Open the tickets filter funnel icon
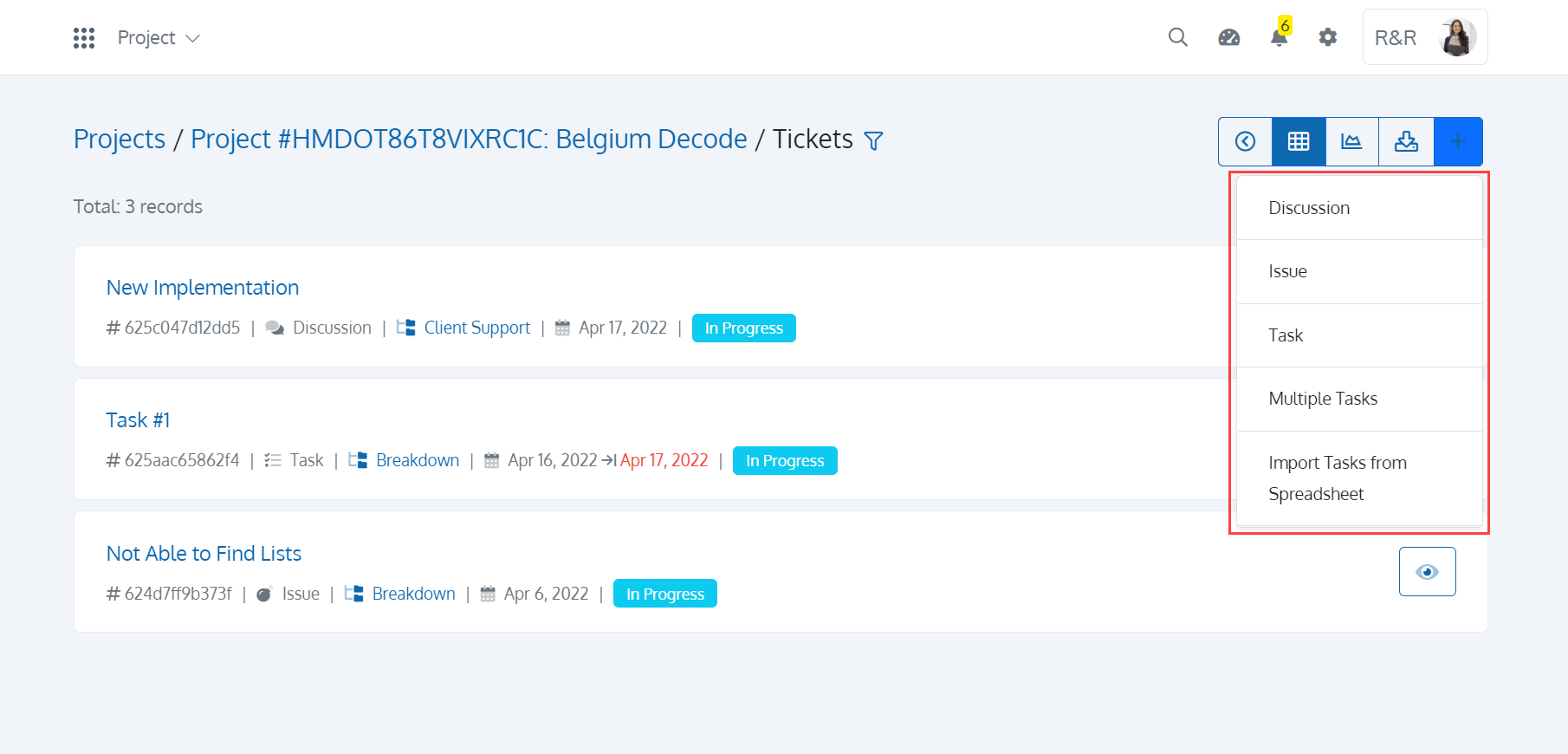The height and width of the screenshot is (754, 1568). [874, 140]
